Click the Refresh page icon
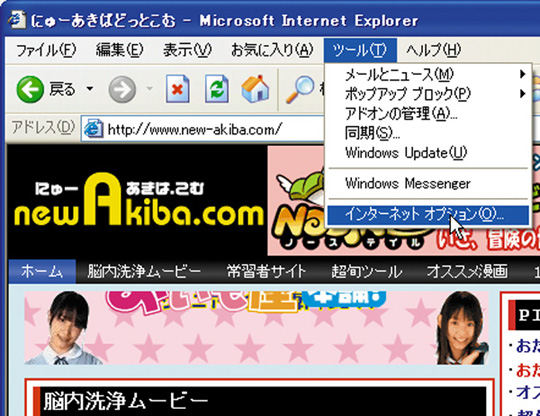Screen dimensions: 540x416 click(x=217, y=89)
